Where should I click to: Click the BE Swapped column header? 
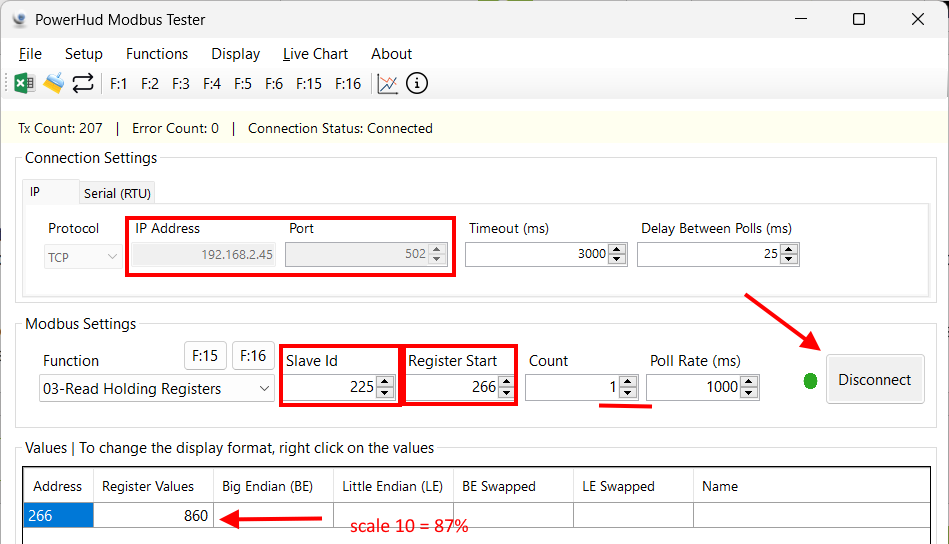click(x=513, y=486)
